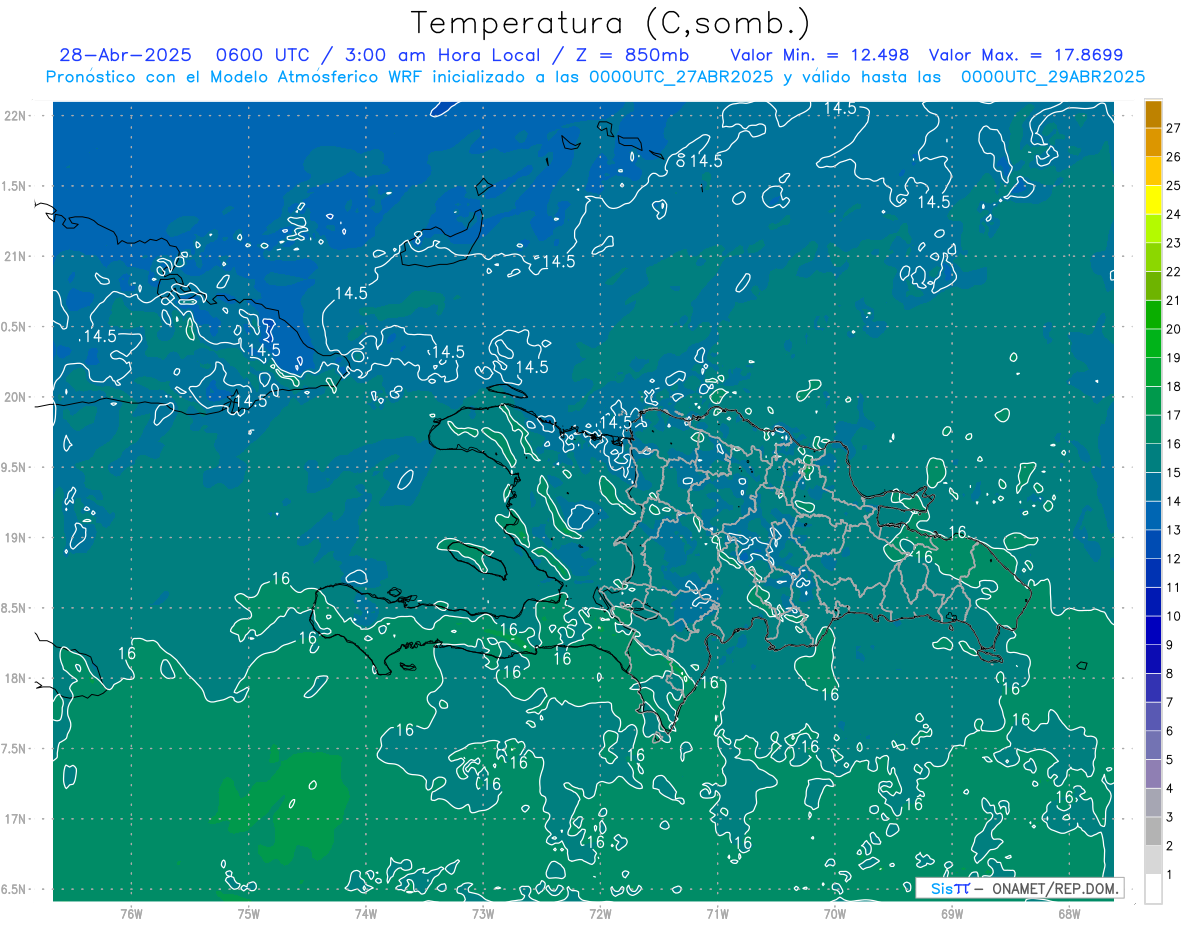Image resolution: width=1200 pixels, height=927 pixels.
Task: Click the "70W" longitude axis label
Action: click(835, 913)
